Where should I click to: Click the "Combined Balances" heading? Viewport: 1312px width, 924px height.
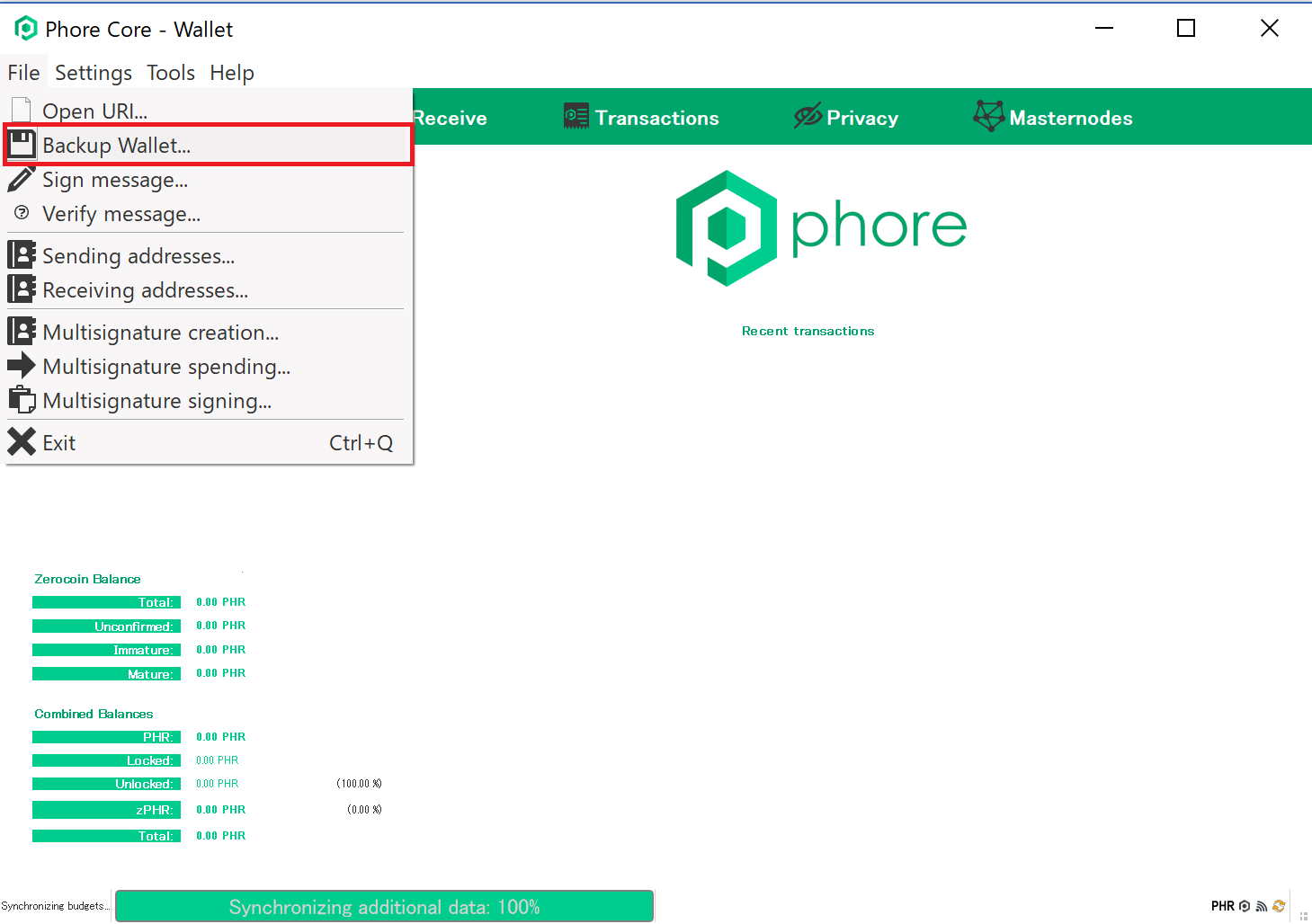(94, 714)
